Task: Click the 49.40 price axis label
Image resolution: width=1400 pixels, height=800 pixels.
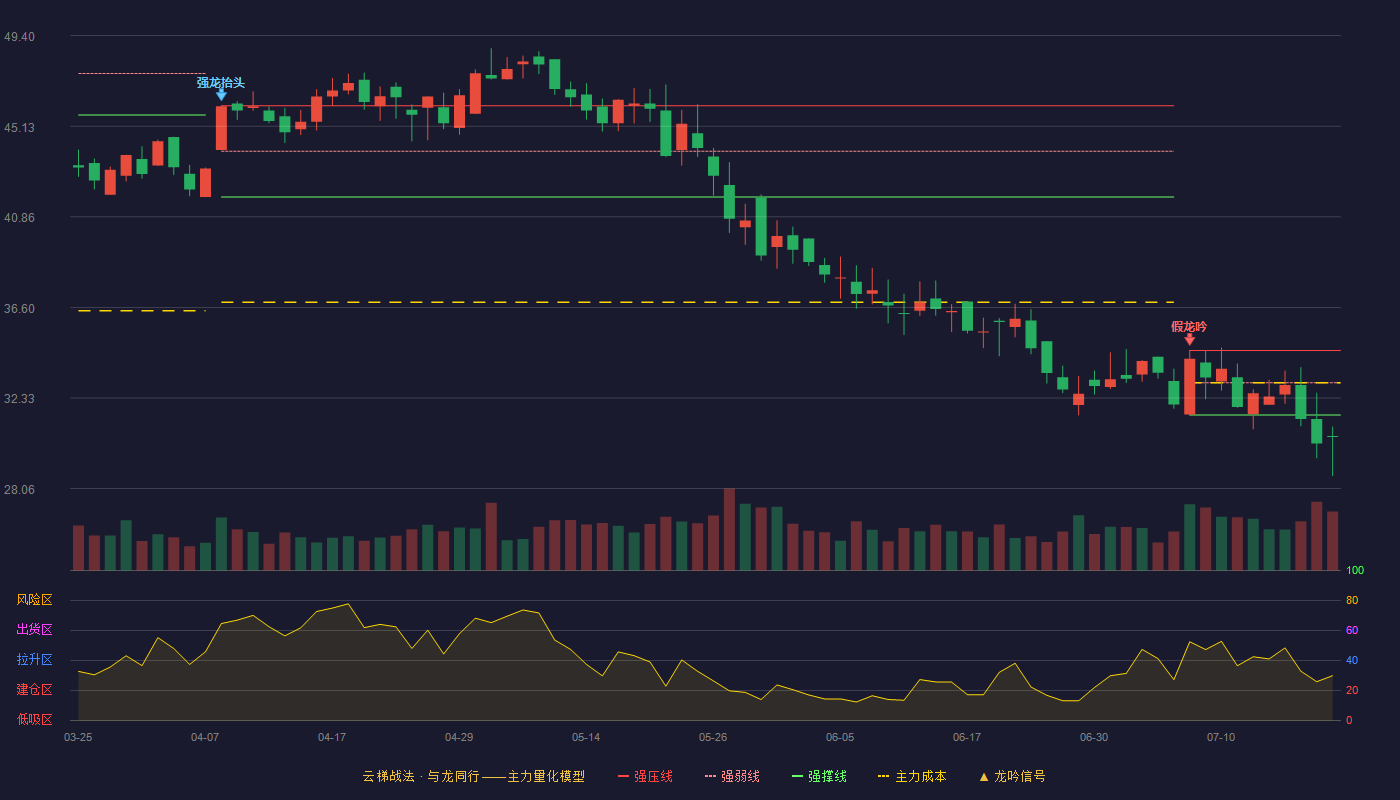Action: [x=19, y=37]
